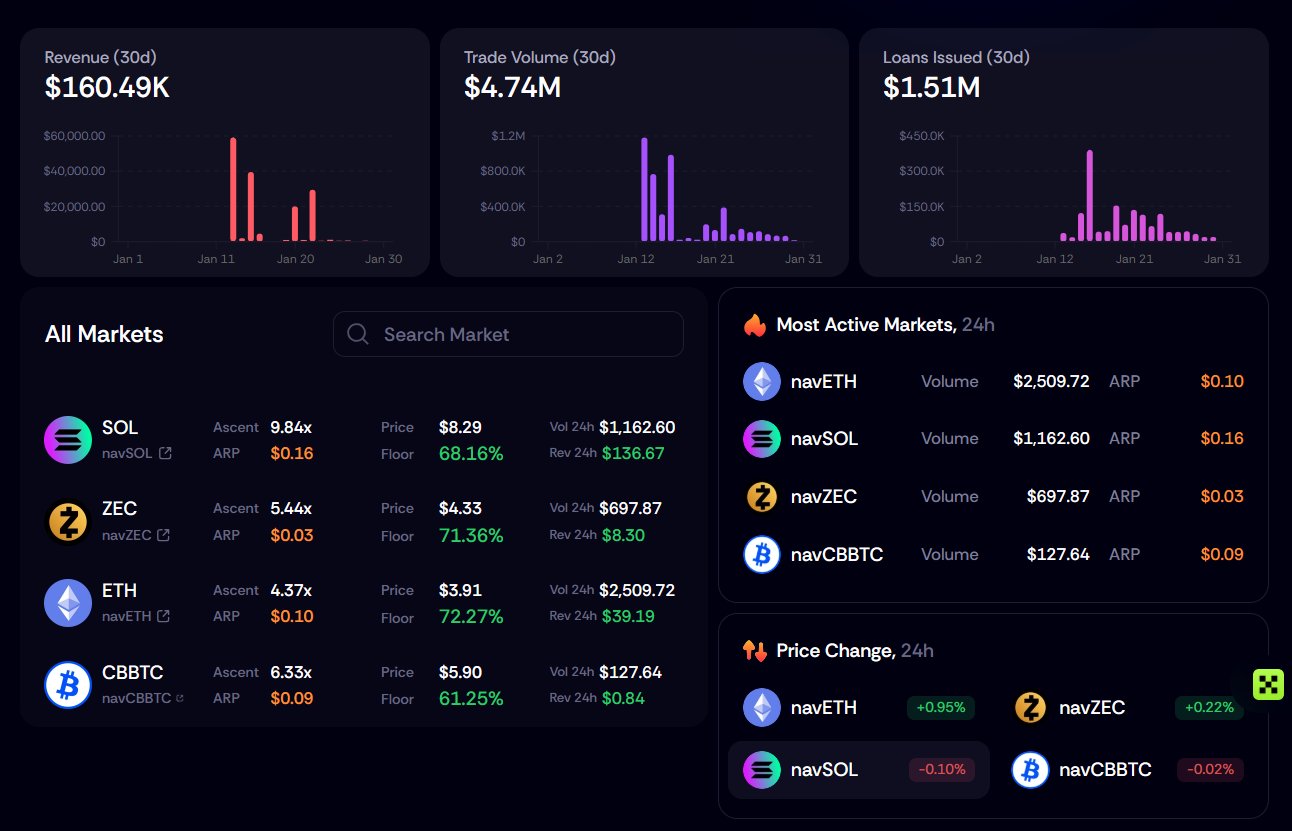Image resolution: width=1292 pixels, height=831 pixels.
Task: Open the navZEC external link icon
Action: click(164, 535)
